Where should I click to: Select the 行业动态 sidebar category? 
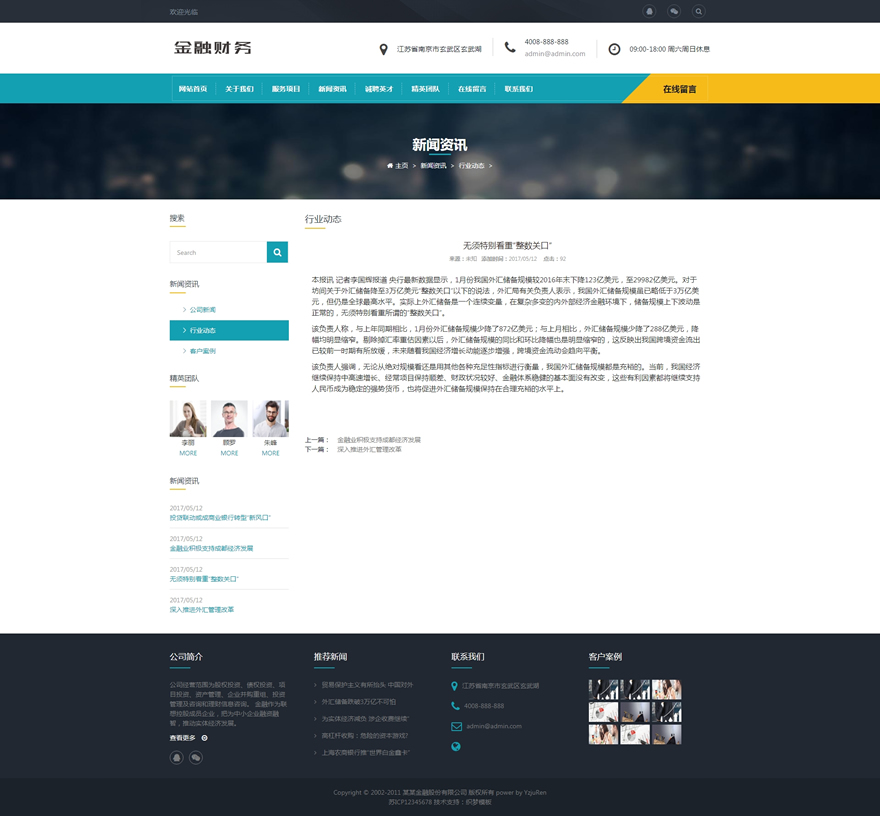click(202, 330)
